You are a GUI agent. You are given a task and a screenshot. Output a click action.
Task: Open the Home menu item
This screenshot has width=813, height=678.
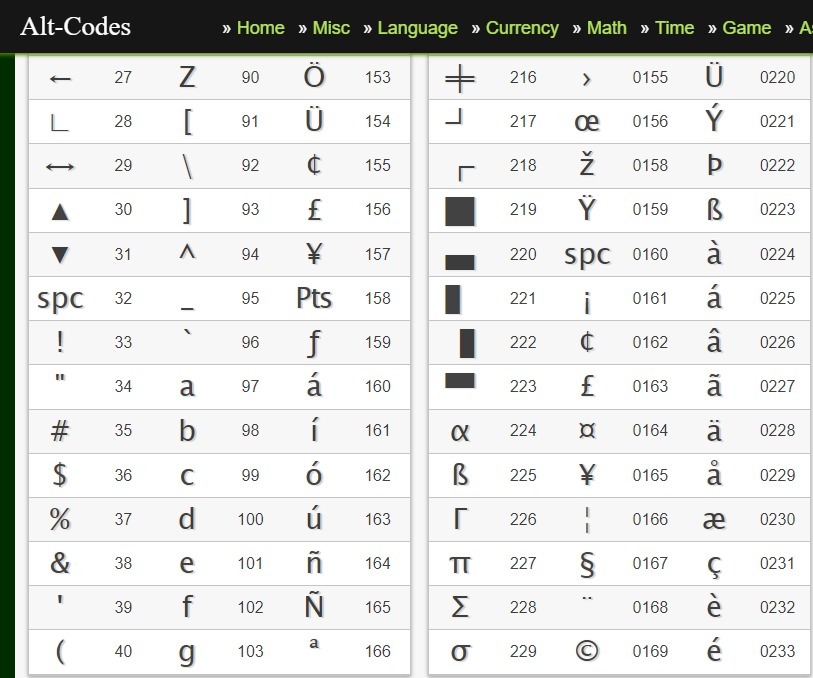click(x=260, y=28)
